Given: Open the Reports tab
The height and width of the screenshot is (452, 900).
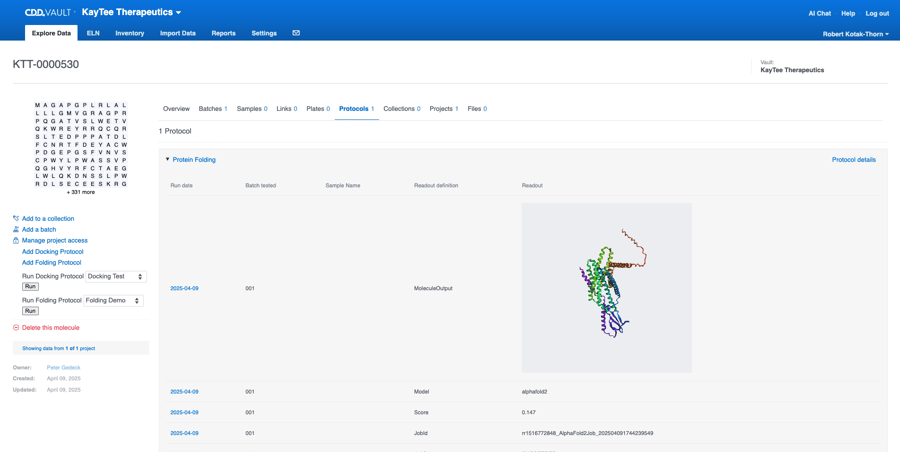Looking at the screenshot, I should coord(223,33).
